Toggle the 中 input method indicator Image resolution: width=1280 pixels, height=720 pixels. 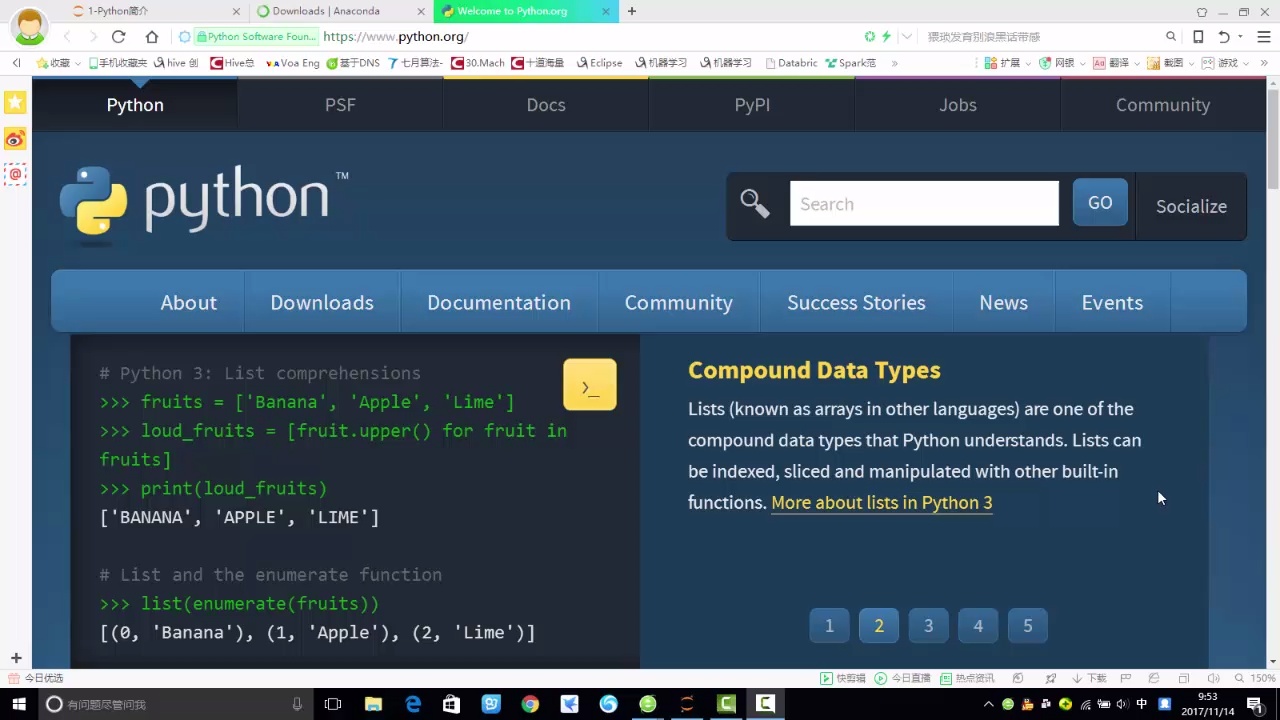click(x=1141, y=704)
